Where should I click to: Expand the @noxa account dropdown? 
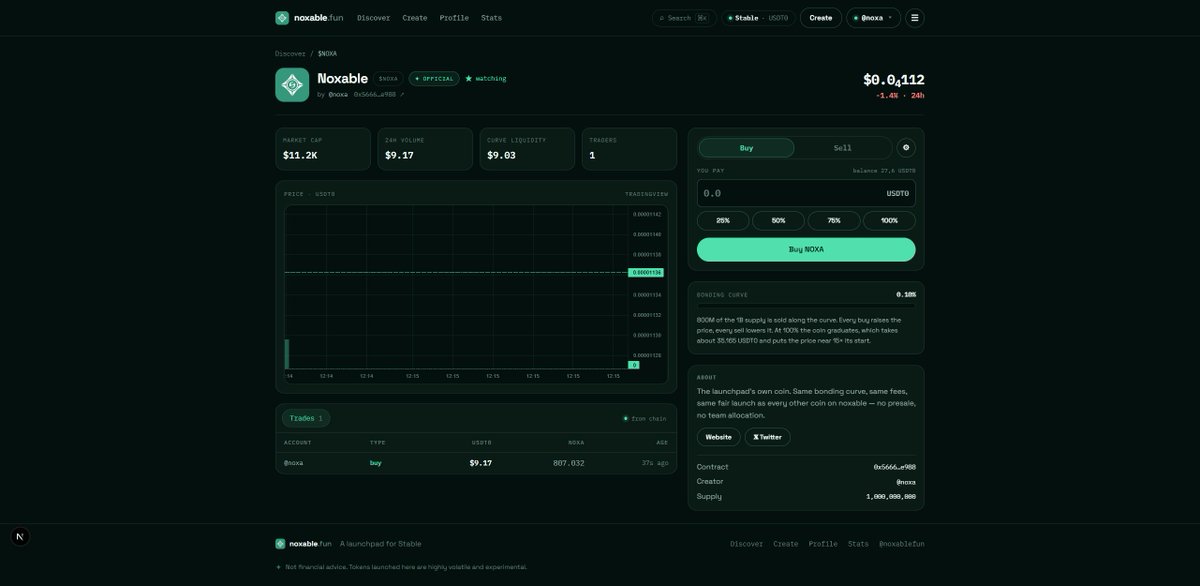tap(873, 18)
